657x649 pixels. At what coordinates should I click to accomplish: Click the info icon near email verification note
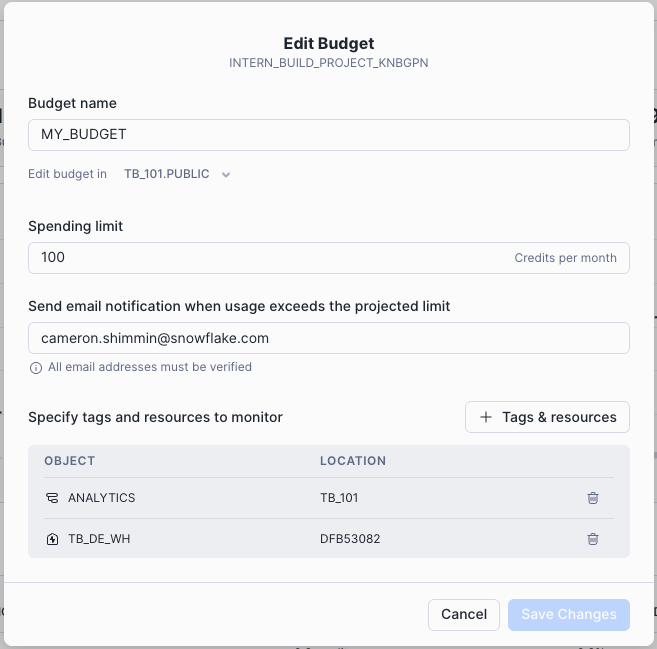point(36,367)
